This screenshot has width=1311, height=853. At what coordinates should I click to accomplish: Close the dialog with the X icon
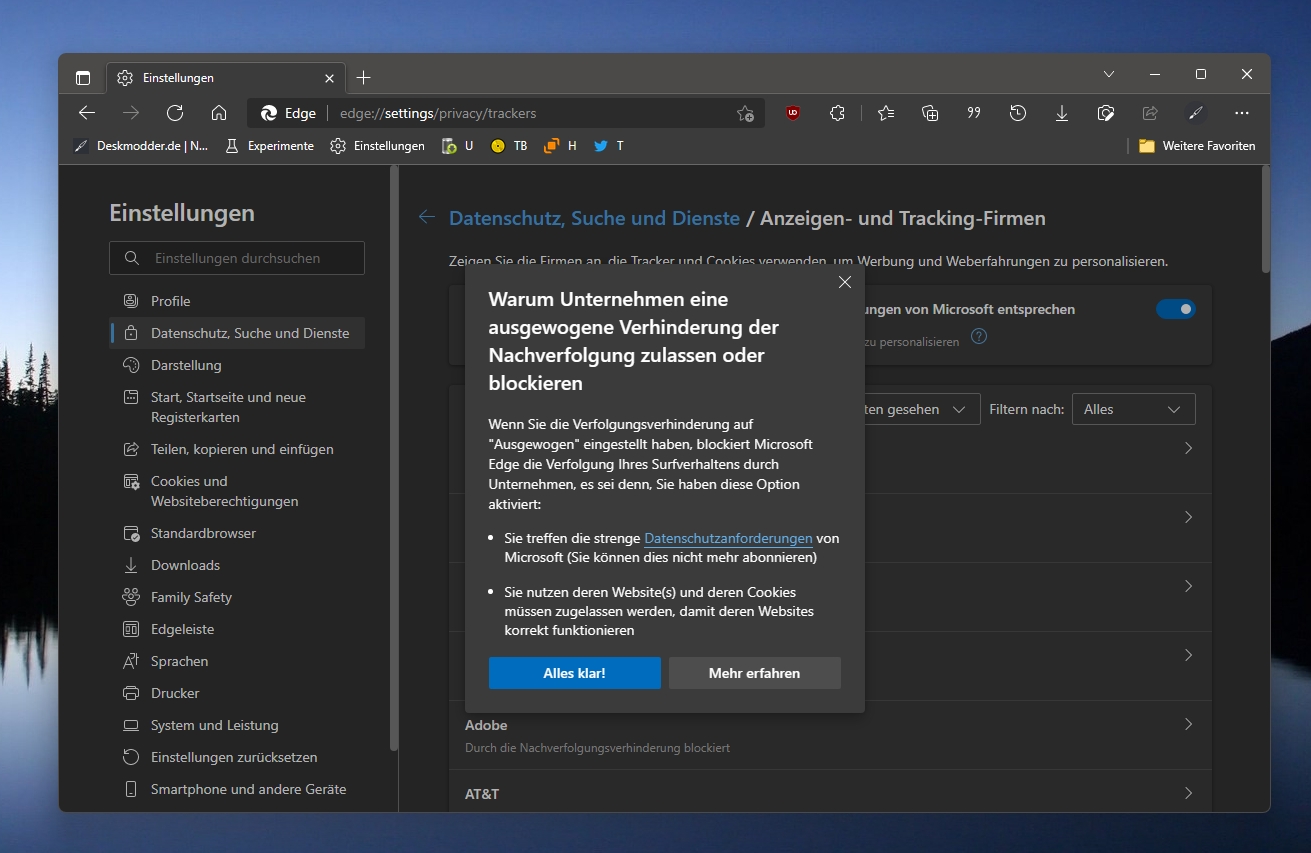845,282
